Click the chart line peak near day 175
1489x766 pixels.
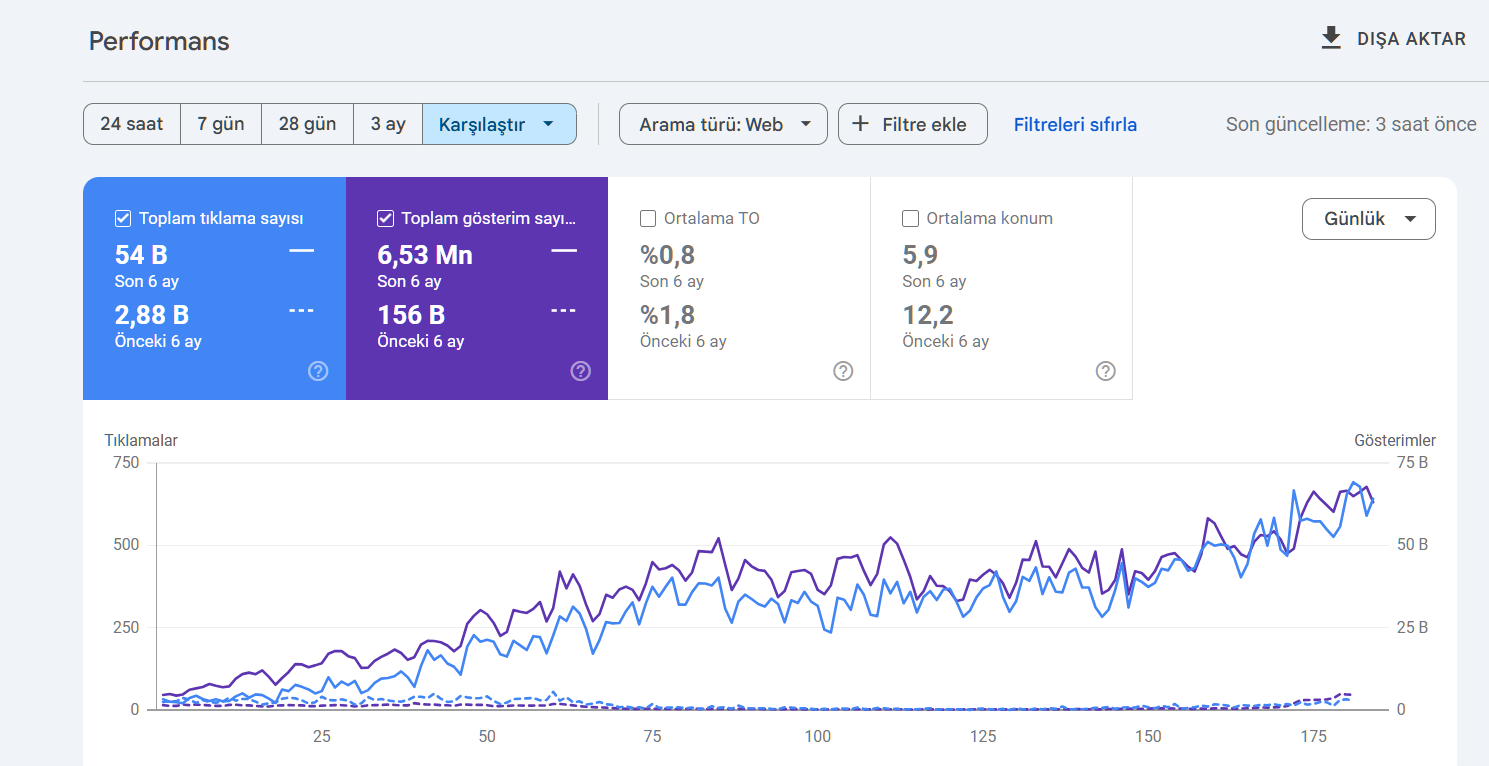[1294, 491]
